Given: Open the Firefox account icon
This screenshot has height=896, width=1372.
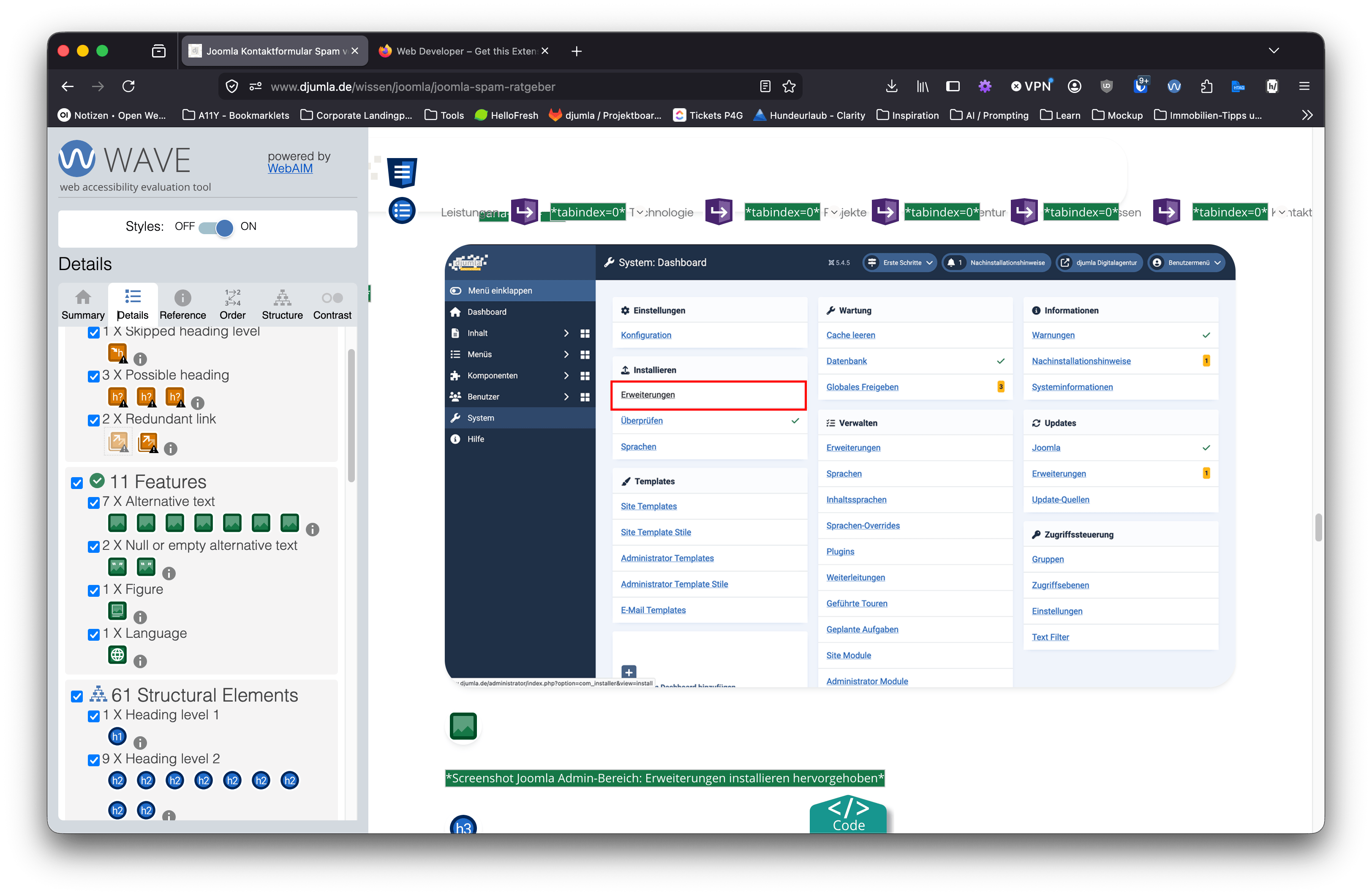Looking at the screenshot, I should [x=1074, y=87].
